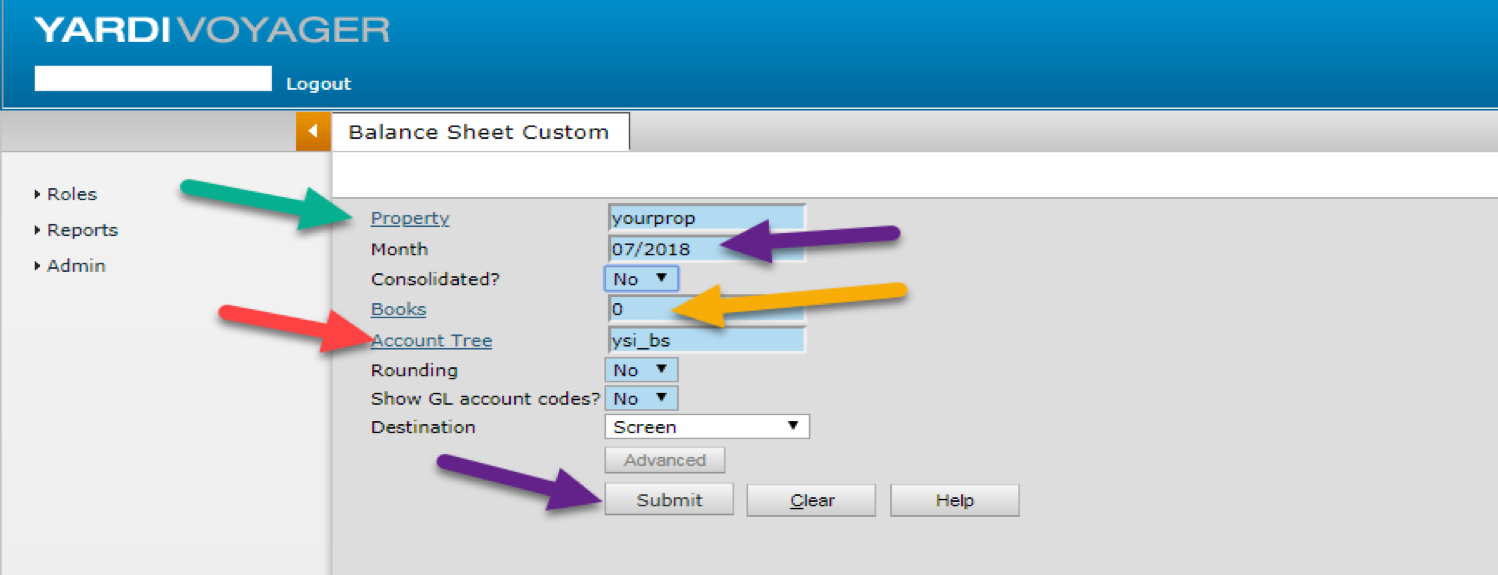Expand the Admin menu item

click(75, 266)
